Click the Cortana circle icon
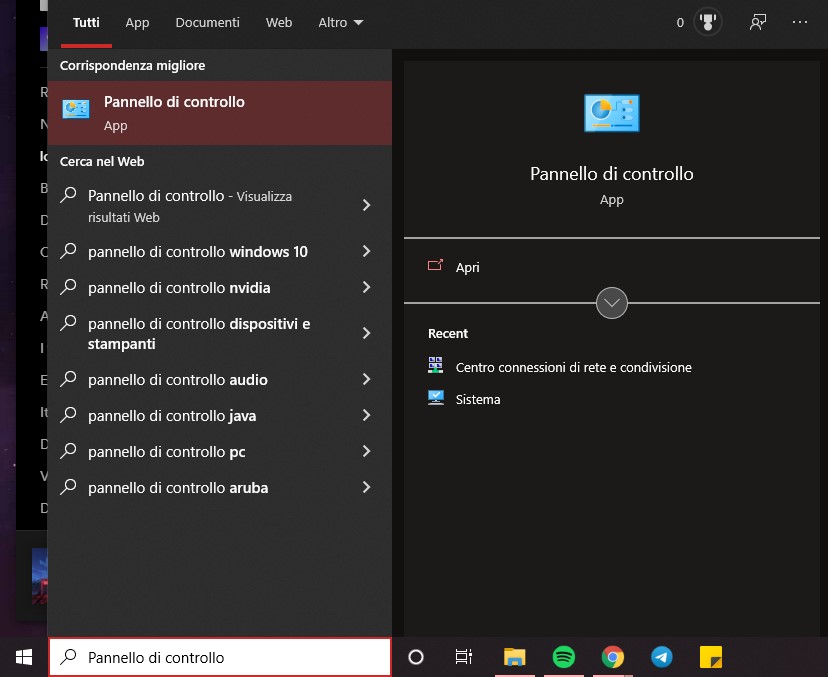828x677 pixels. pos(416,657)
